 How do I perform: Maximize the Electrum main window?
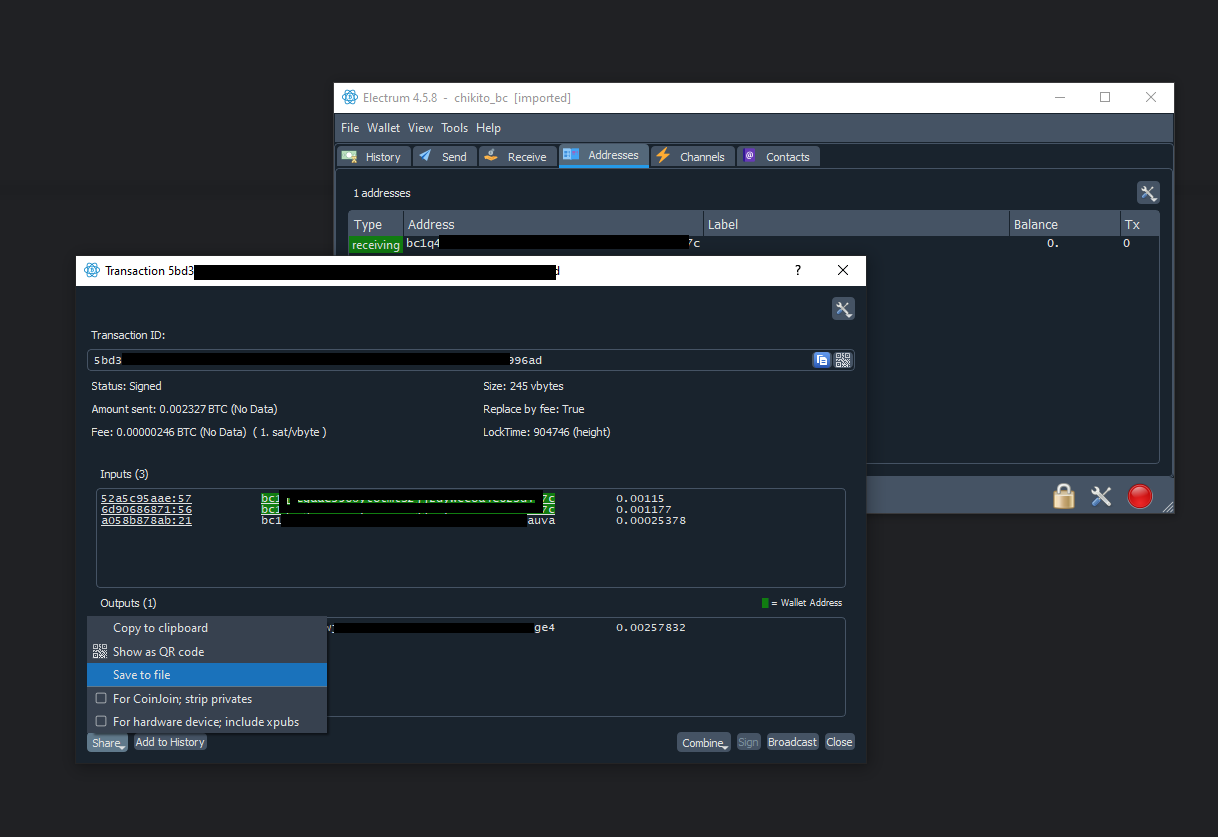pos(1105,97)
